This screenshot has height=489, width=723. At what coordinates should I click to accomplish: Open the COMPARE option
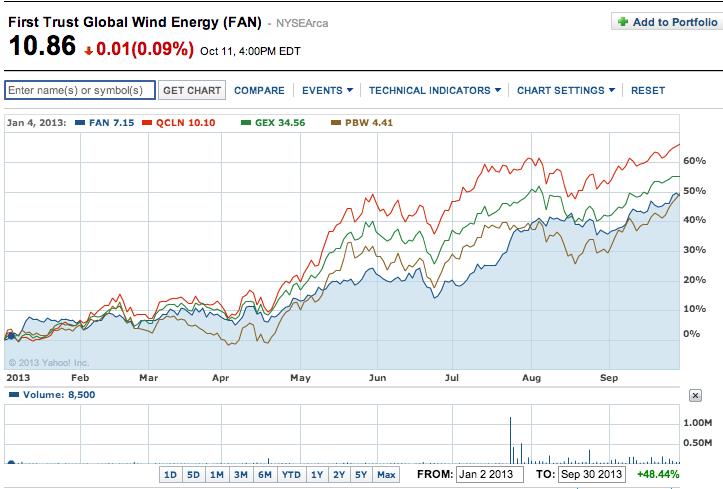point(259,90)
